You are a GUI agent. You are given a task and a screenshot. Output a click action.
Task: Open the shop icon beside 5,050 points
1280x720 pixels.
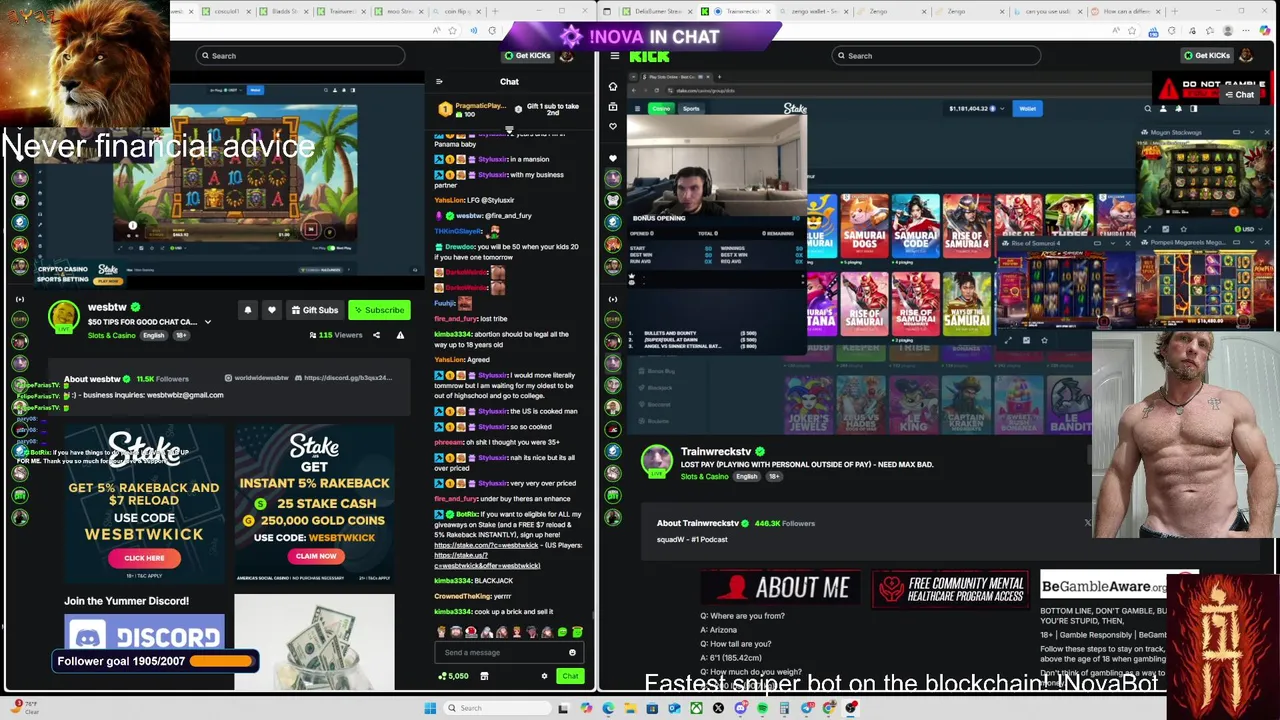[484, 676]
